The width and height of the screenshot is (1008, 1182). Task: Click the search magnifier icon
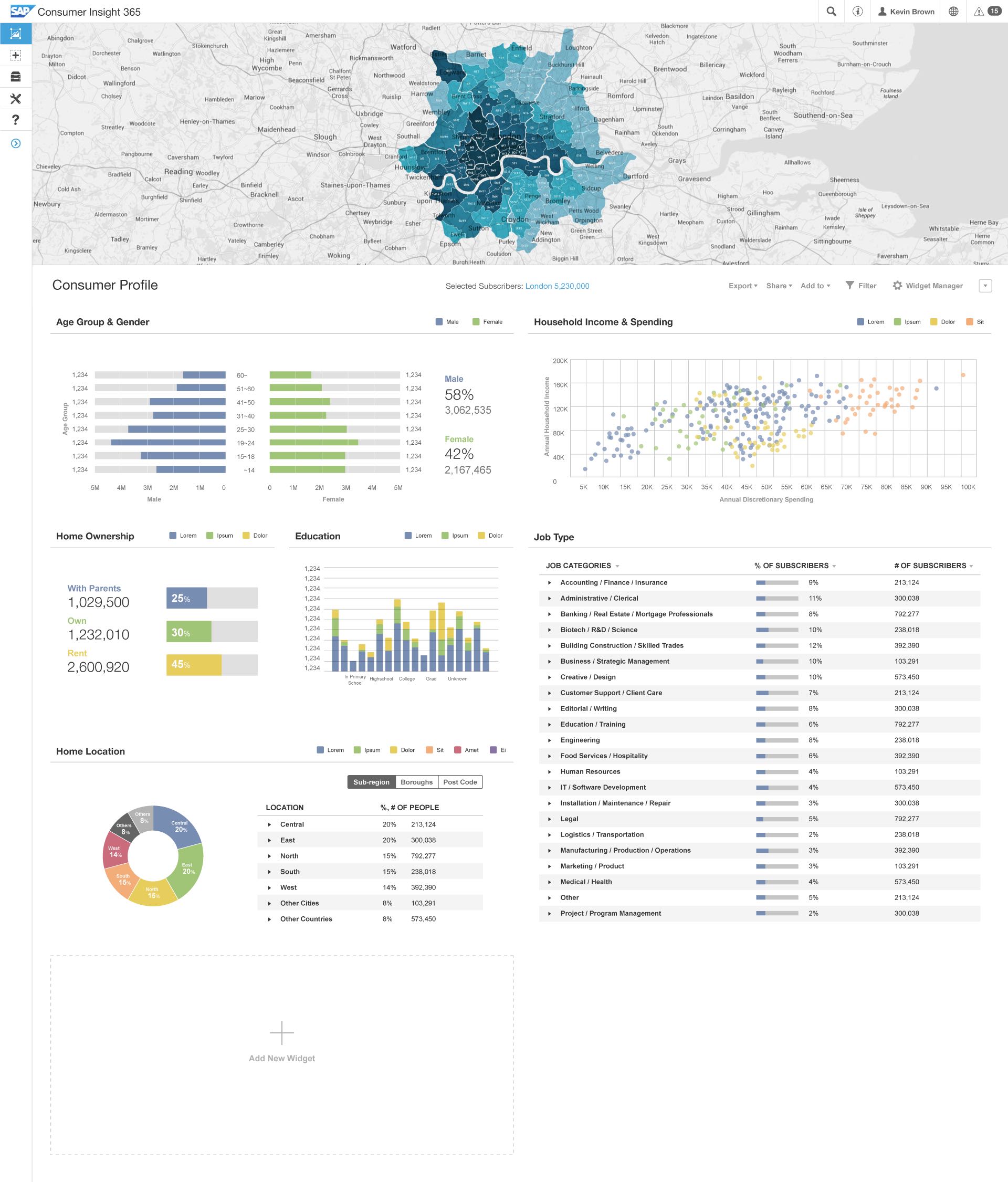[831, 12]
